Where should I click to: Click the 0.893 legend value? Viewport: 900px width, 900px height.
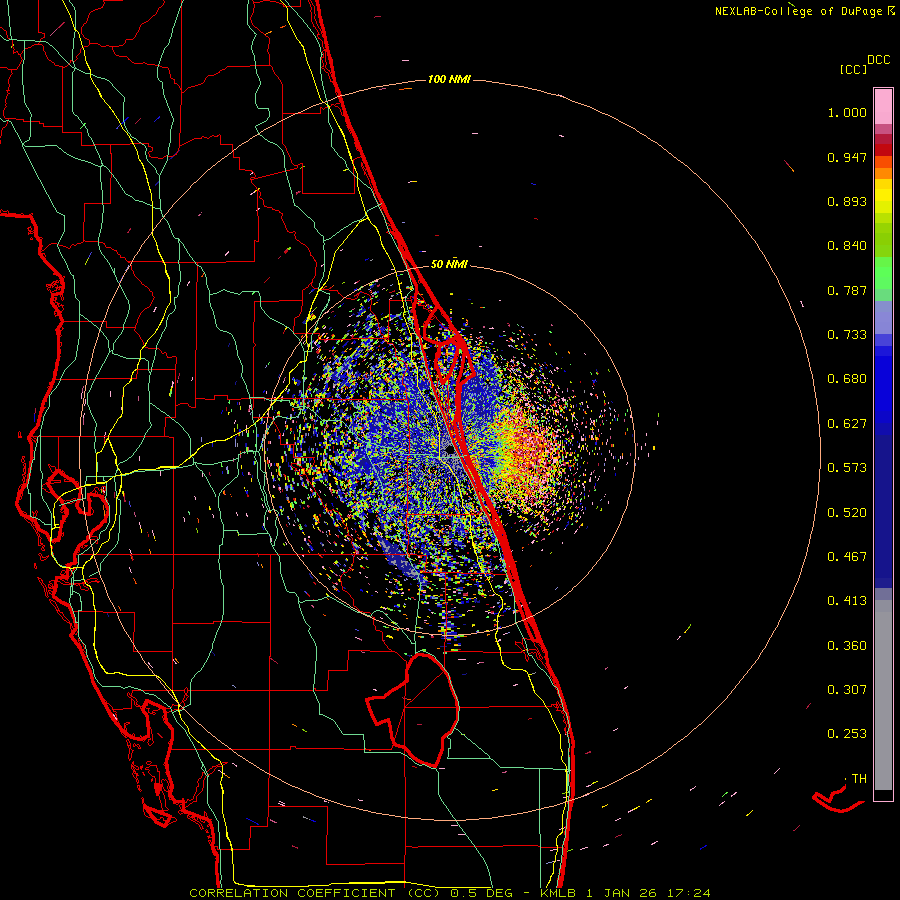847,201
